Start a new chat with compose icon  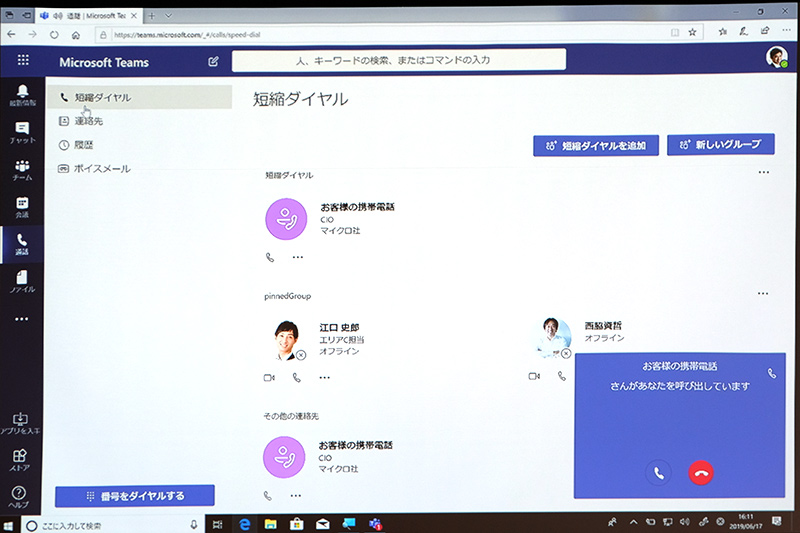click(213, 62)
